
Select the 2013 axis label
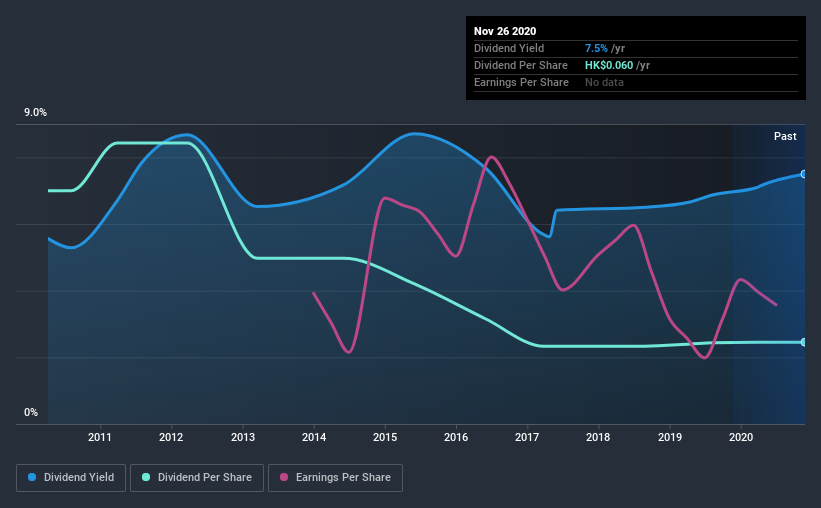coord(243,437)
